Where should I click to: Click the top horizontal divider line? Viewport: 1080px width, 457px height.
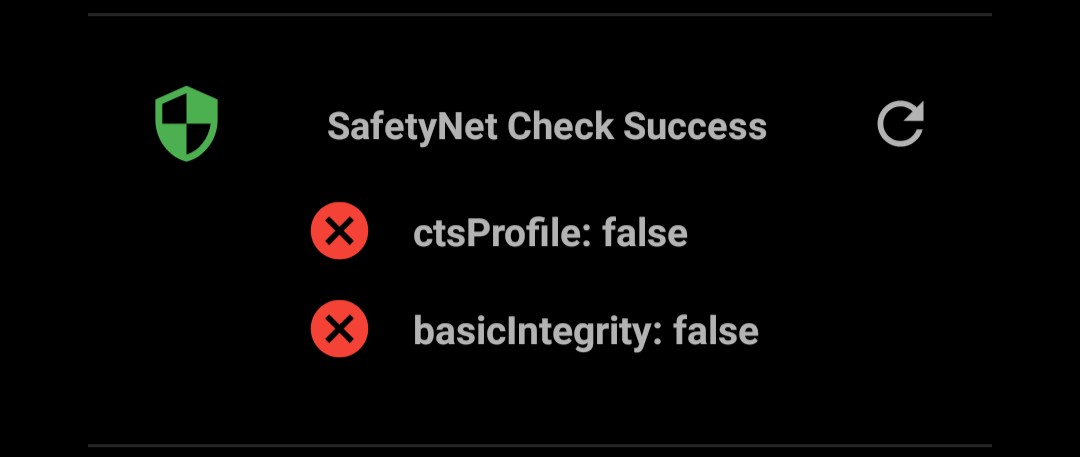point(540,15)
